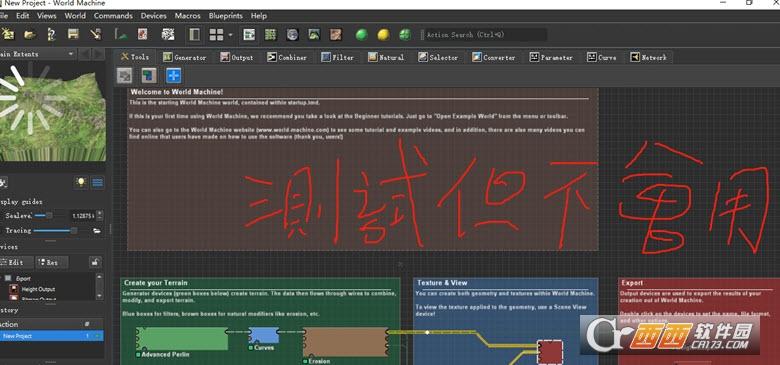This screenshot has width=780, height=365.
Task: Click the green grid layout view icon
Action: coord(270,34)
